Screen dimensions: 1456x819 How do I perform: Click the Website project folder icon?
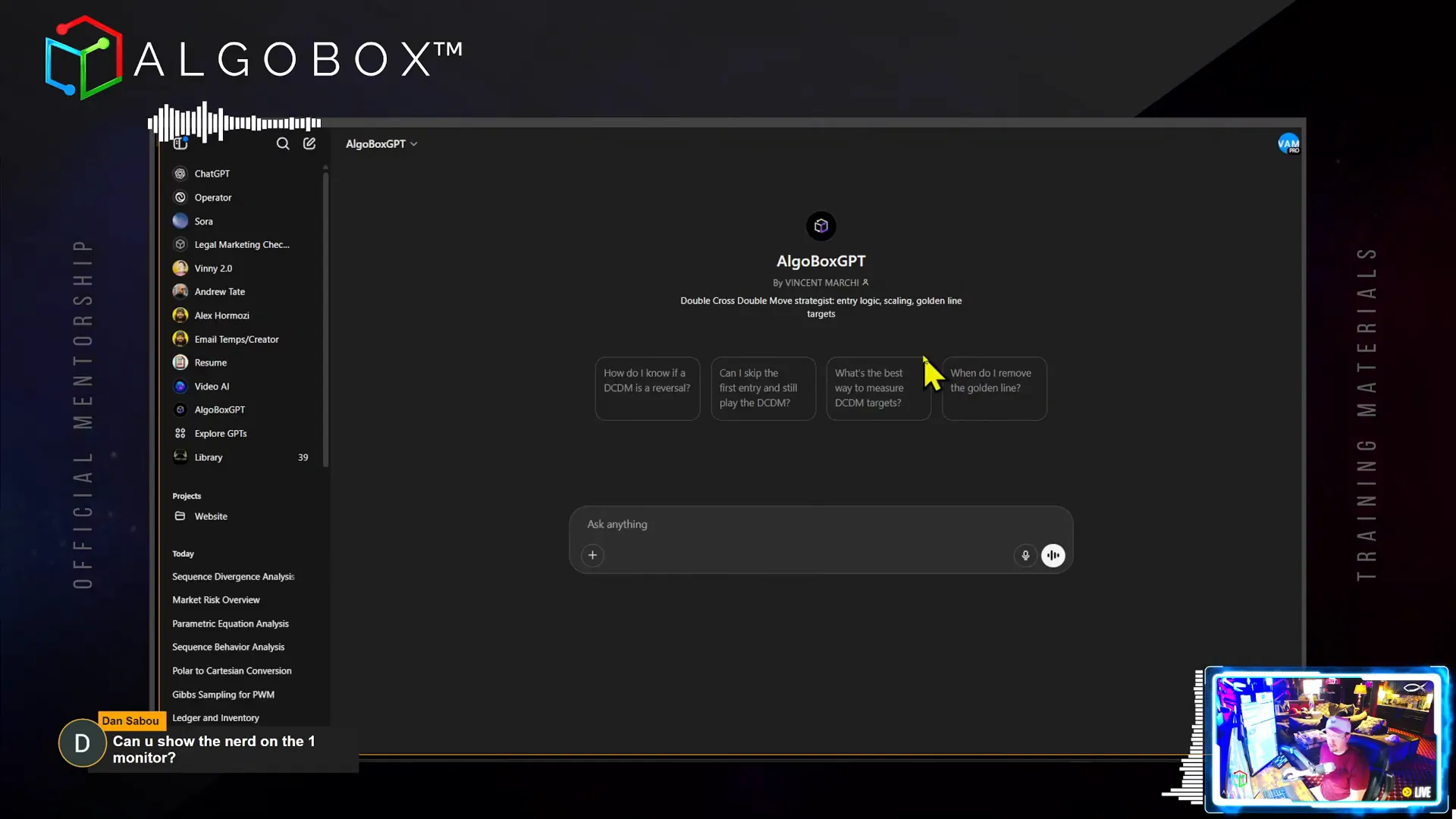coord(180,516)
